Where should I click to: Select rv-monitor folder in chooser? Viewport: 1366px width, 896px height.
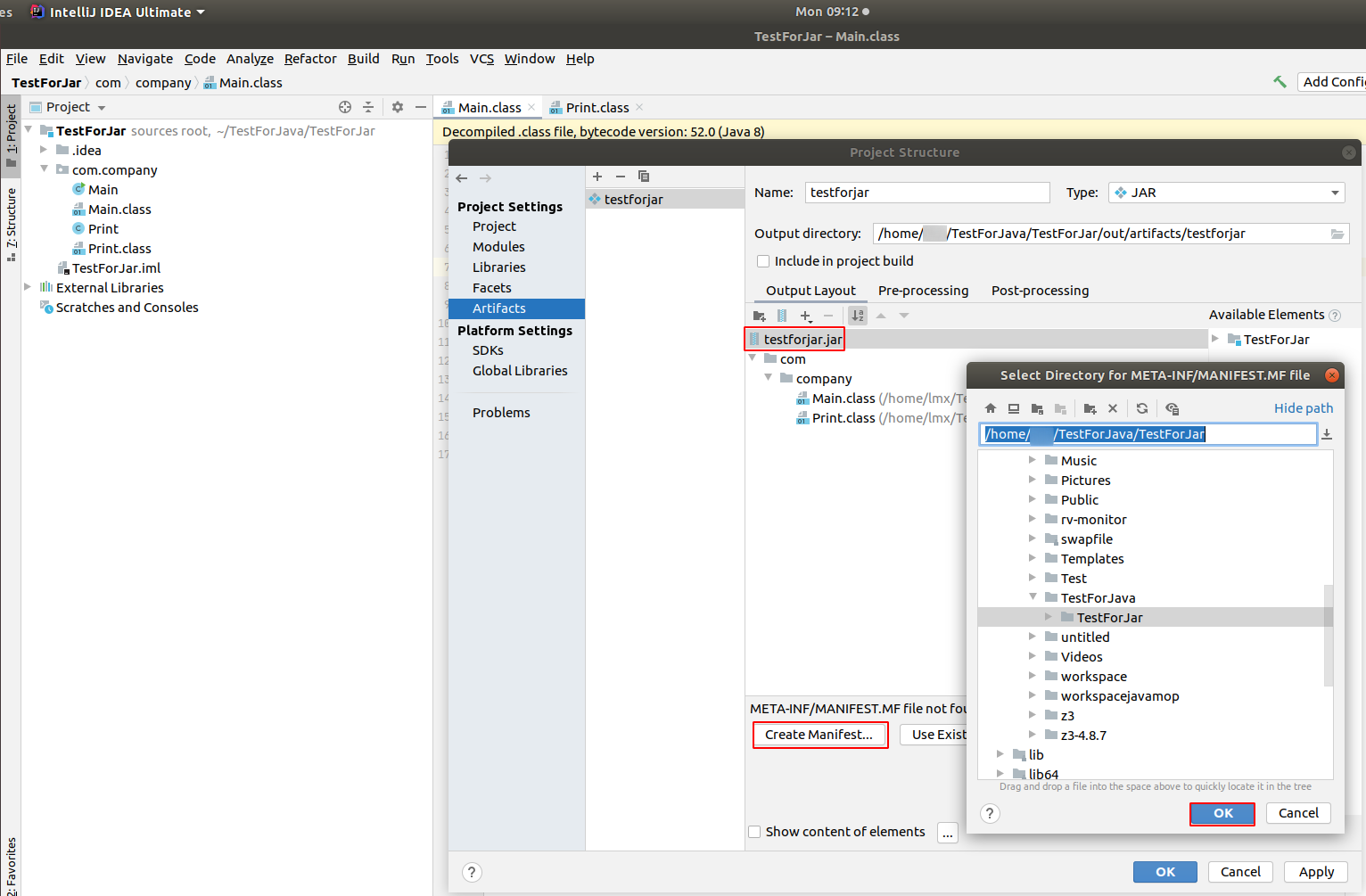click(1093, 520)
